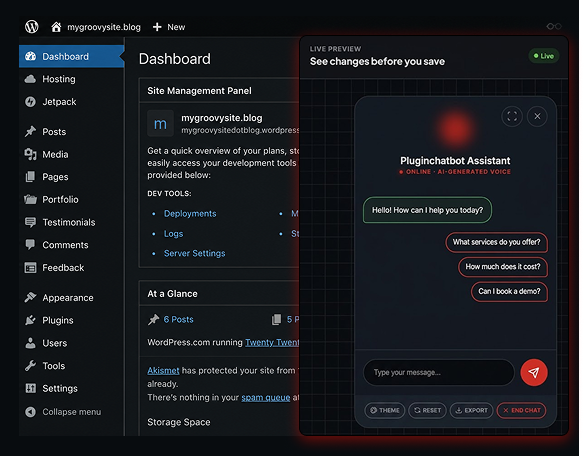Click the Type your message input field

click(x=439, y=372)
